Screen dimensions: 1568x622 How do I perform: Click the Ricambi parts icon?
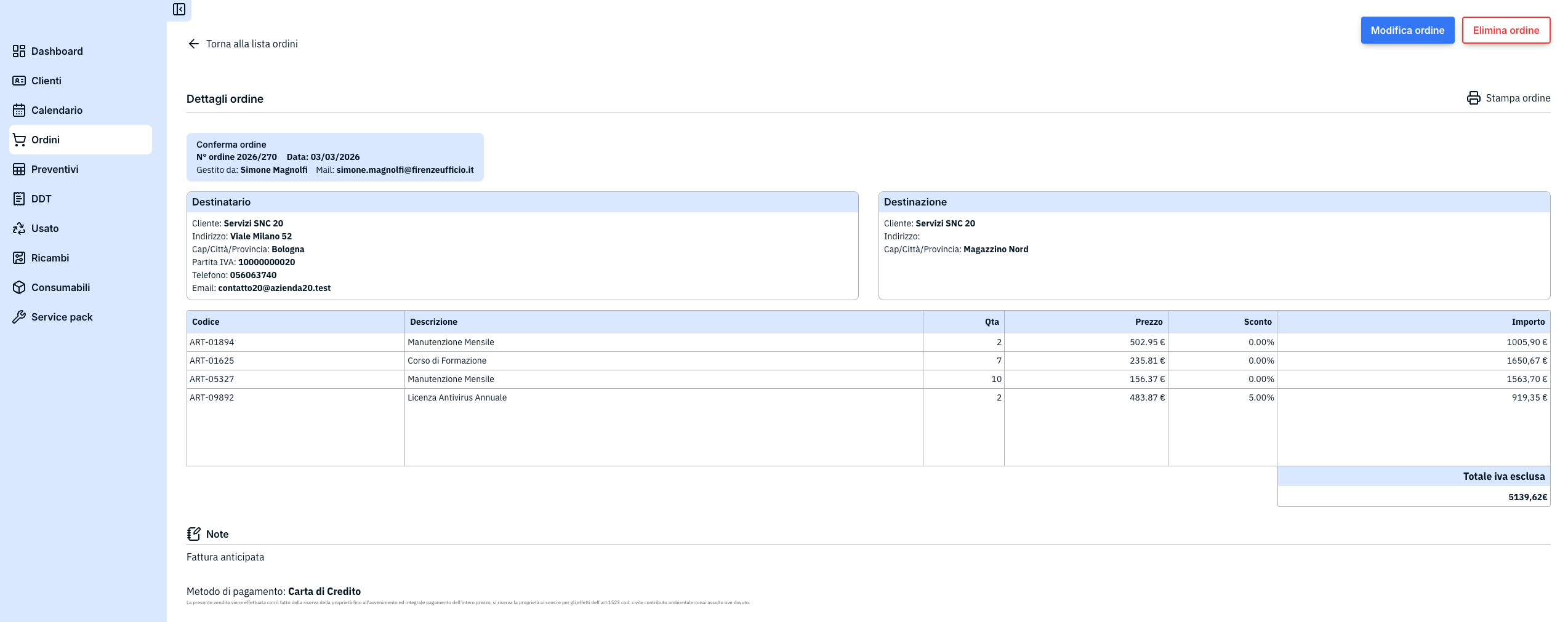click(18, 258)
